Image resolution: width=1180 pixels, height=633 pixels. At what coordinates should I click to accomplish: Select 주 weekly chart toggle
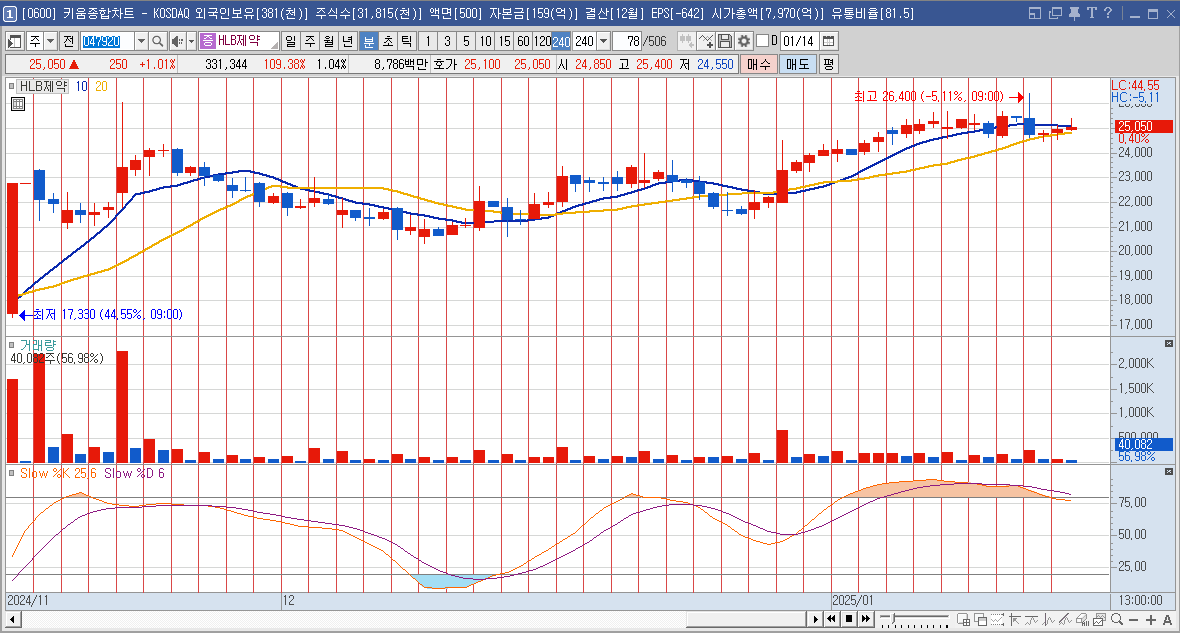coord(310,41)
